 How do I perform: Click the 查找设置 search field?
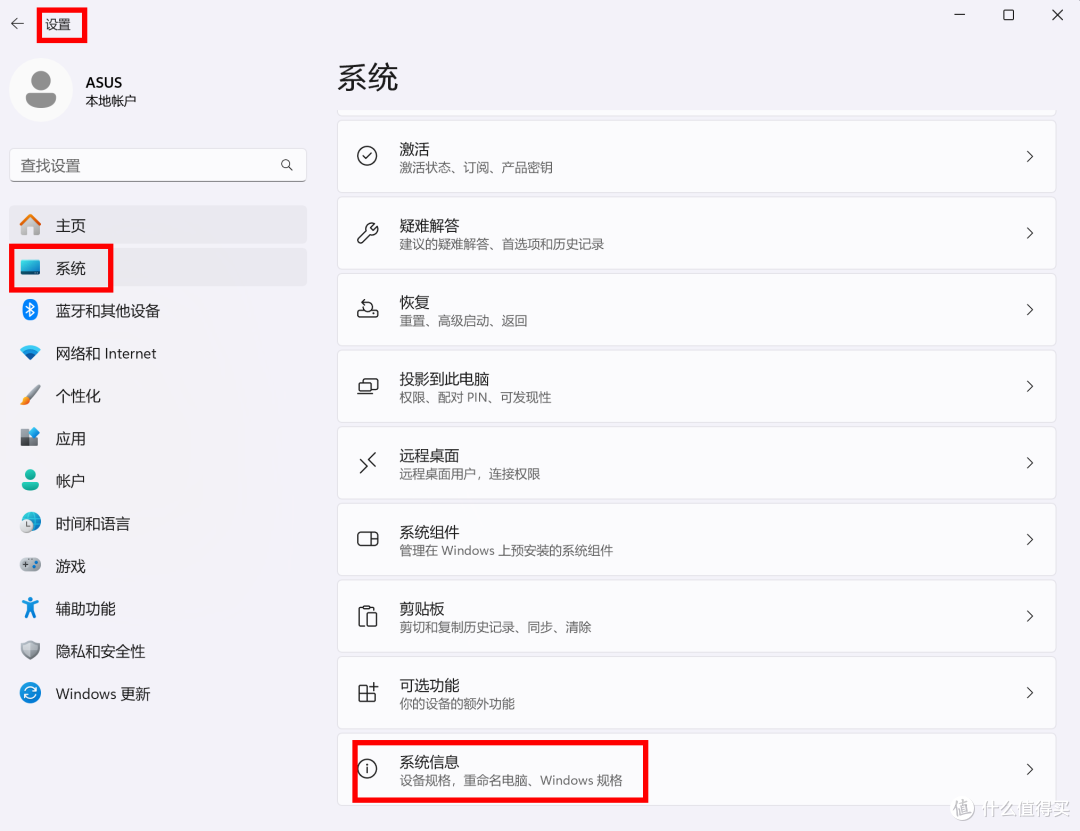click(x=158, y=165)
